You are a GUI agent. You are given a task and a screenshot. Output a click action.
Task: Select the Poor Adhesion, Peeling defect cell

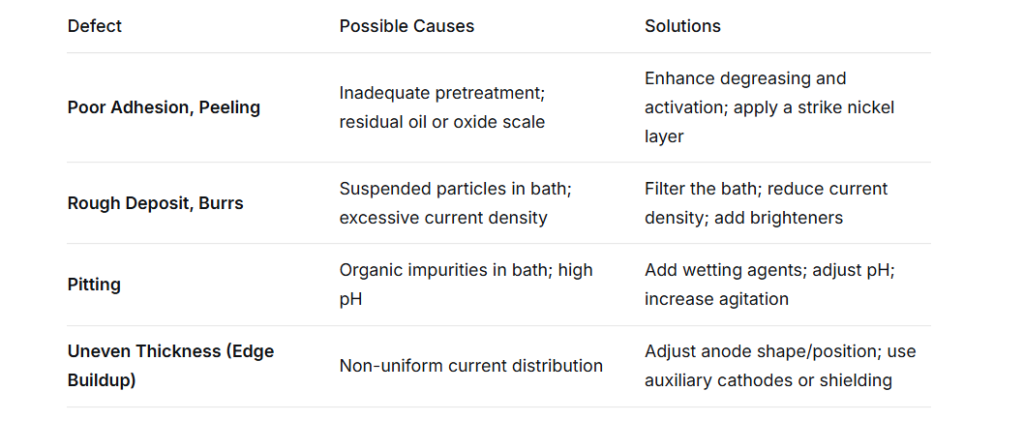[163, 107]
